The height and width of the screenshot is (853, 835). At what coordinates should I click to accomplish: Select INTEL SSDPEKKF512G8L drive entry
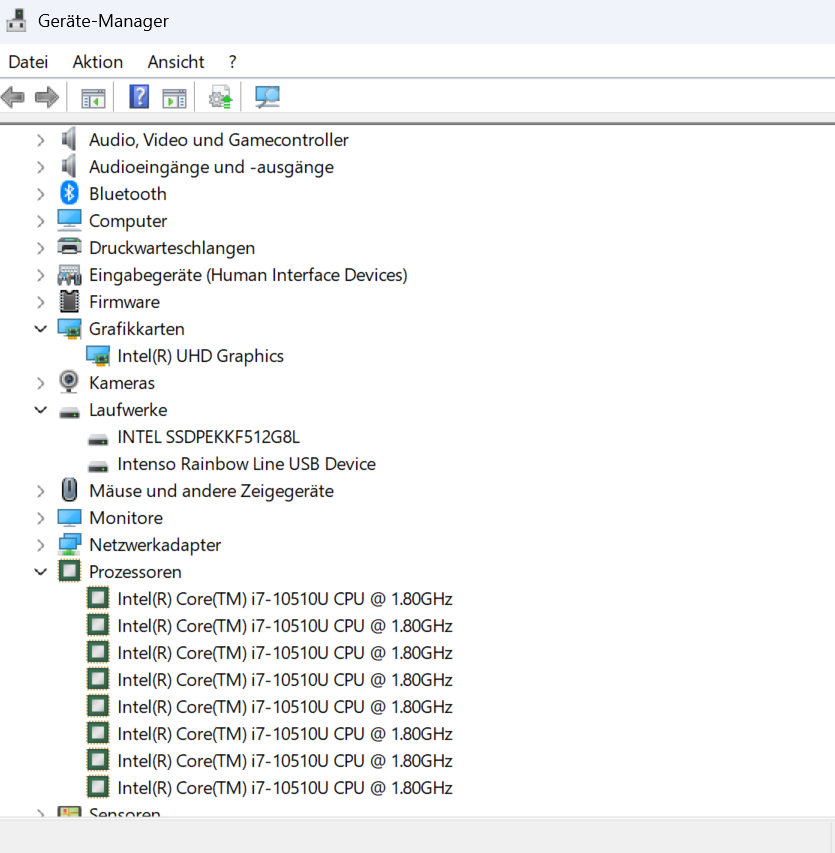coord(208,437)
